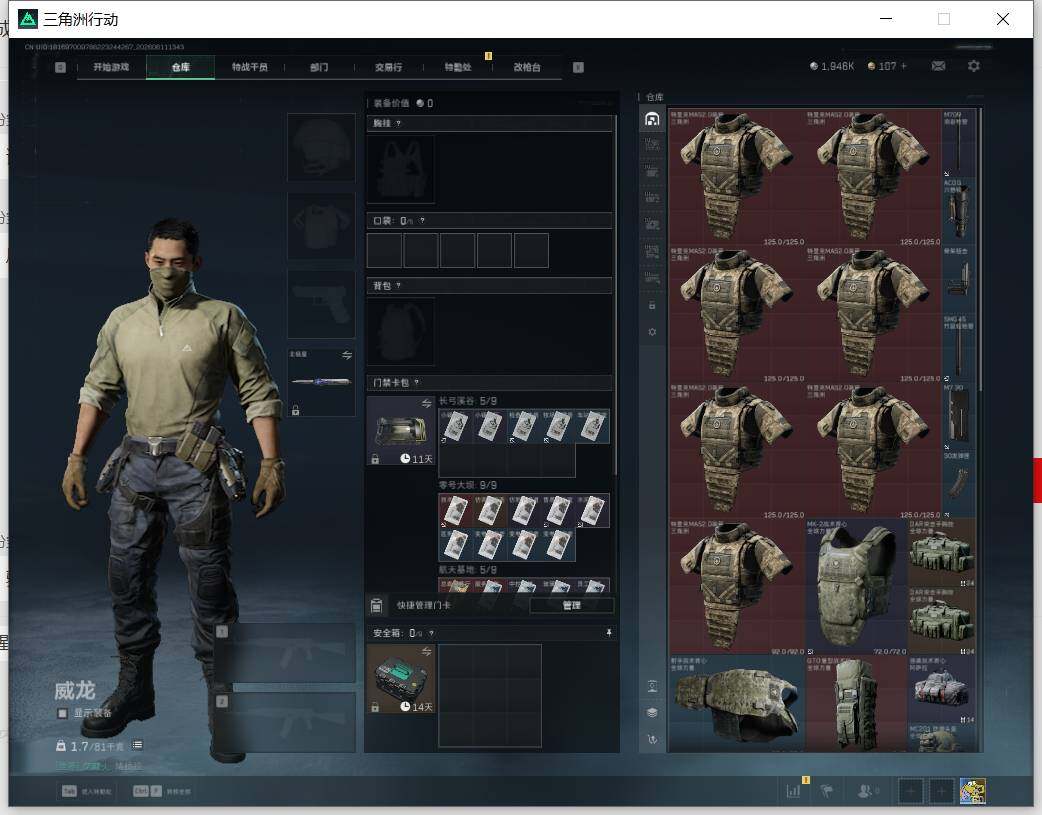Open the 开始游戏 tab
This screenshot has width=1042, height=815.
click(x=111, y=67)
